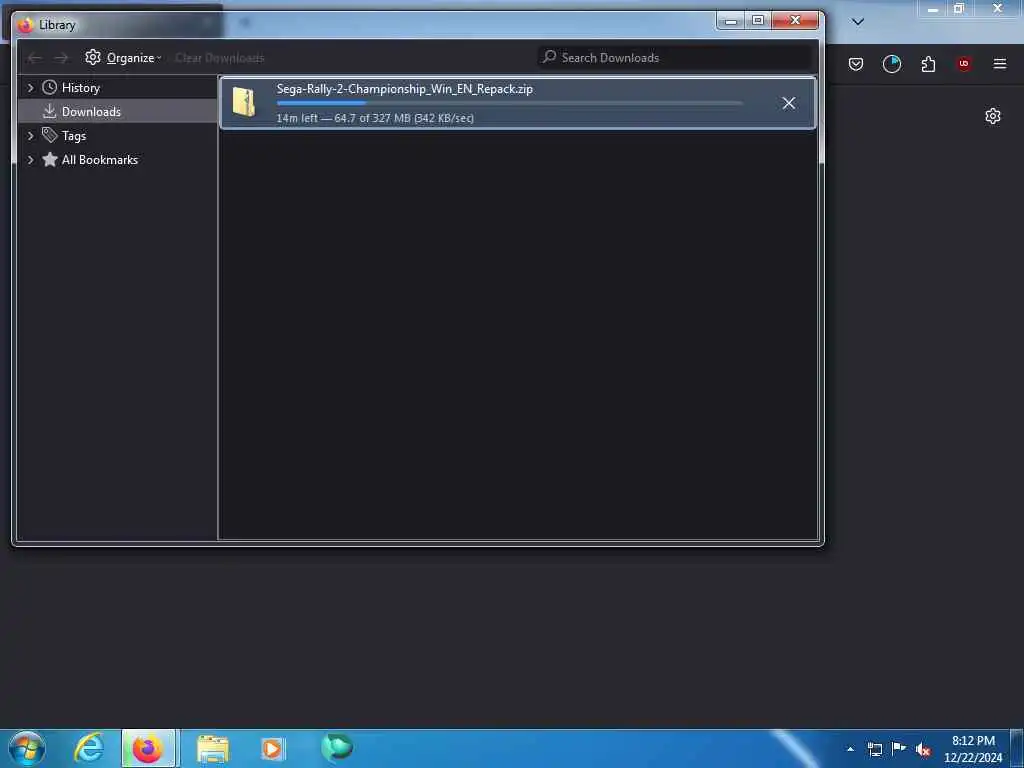The image size is (1024, 768).
Task: Open Windows Explorer from taskbar
Action: click(x=212, y=749)
